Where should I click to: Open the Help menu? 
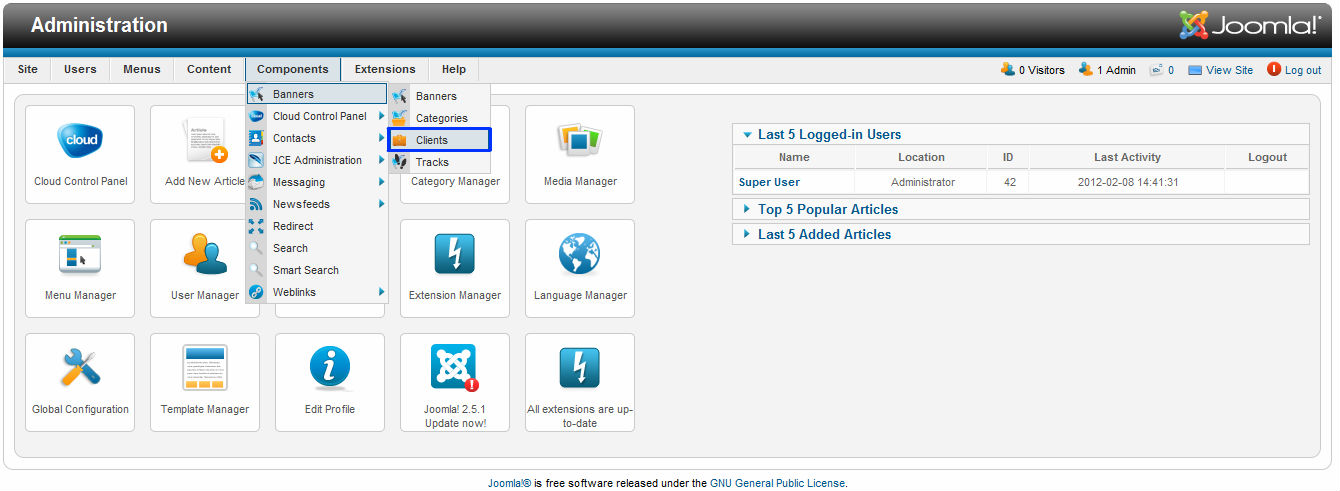coord(454,69)
